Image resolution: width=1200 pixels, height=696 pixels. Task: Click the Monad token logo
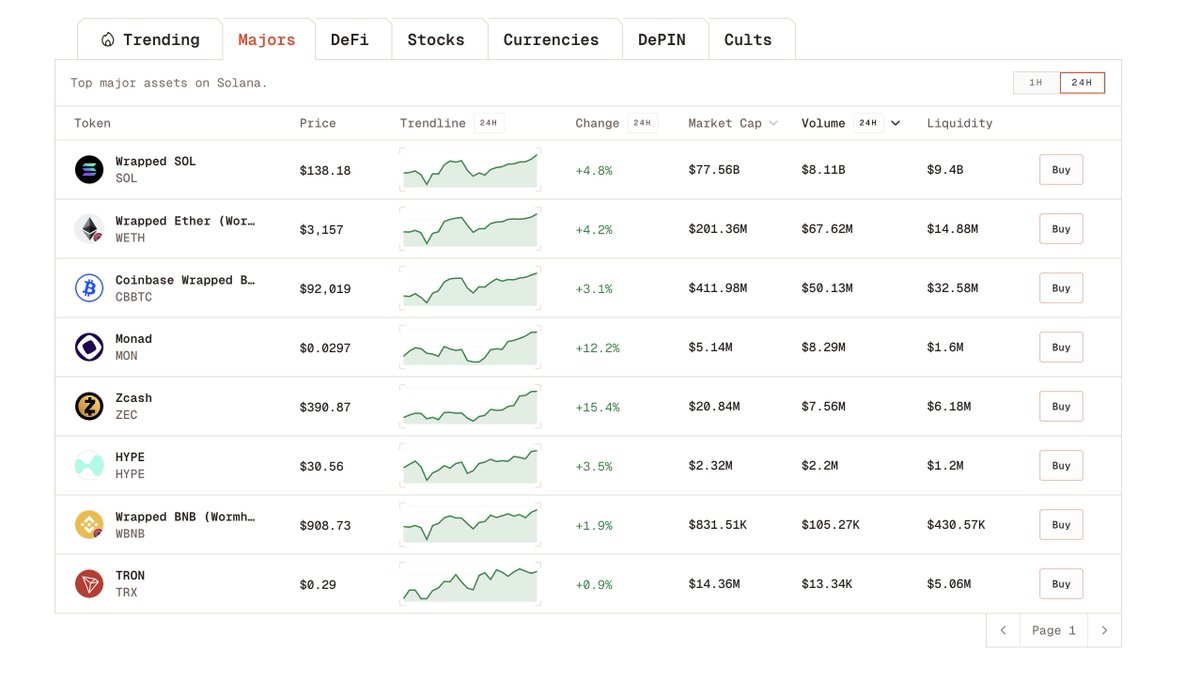(89, 347)
